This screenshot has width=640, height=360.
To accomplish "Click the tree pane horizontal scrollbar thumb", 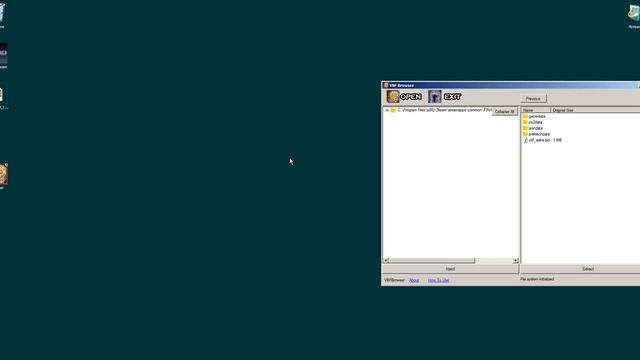I will pyautogui.click(x=432, y=260).
